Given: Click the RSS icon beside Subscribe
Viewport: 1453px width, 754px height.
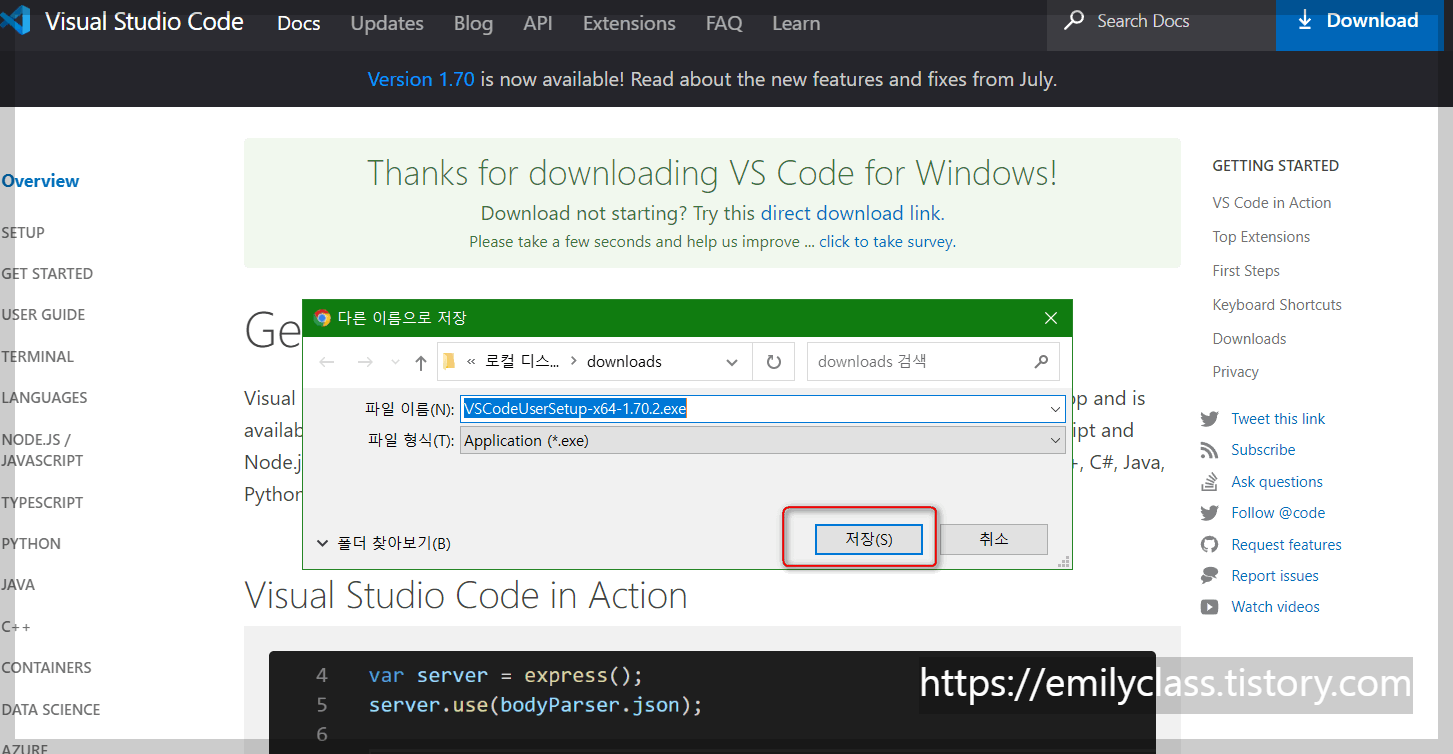Looking at the screenshot, I should (x=1210, y=450).
